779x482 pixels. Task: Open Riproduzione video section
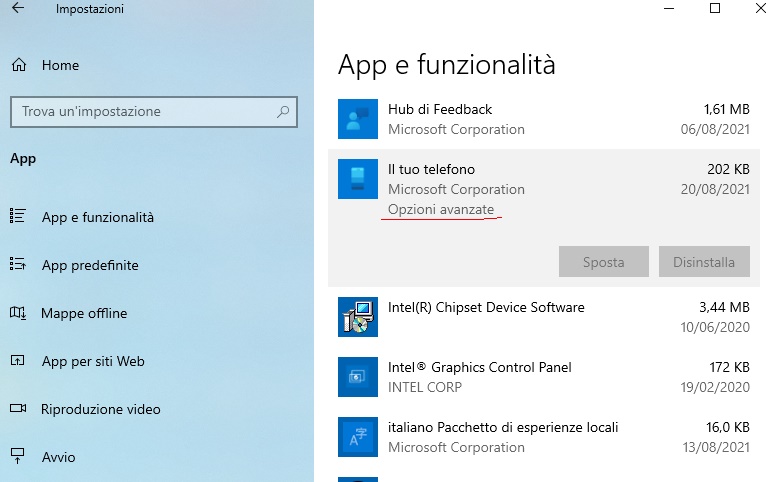100,409
